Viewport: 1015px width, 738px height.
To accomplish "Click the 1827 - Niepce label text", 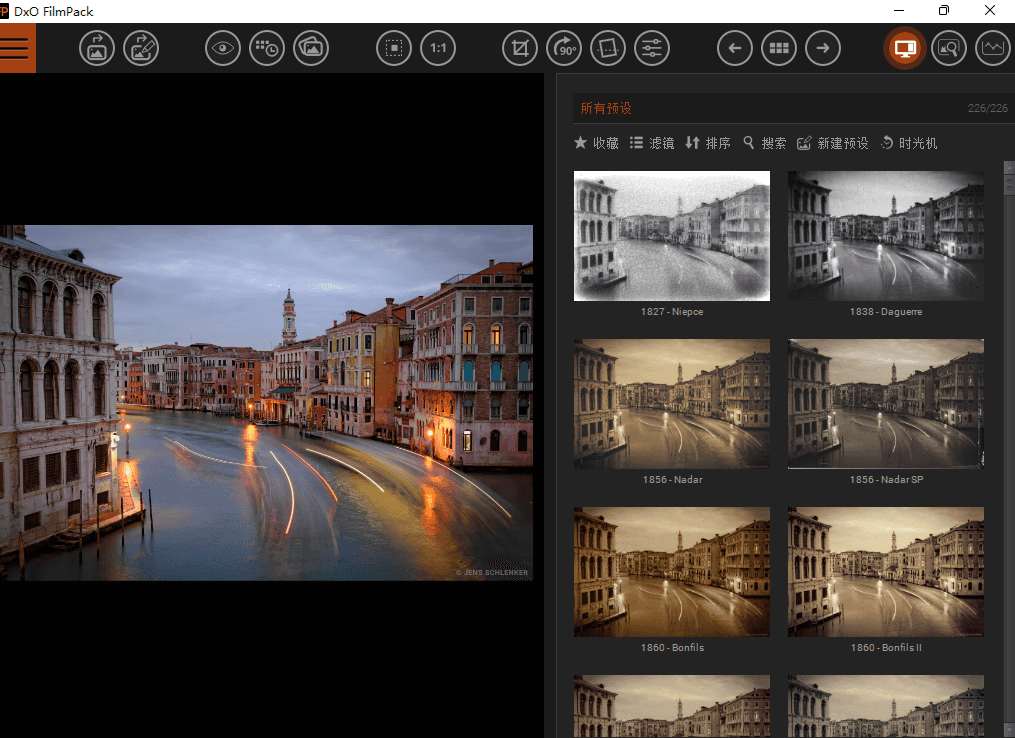I will click(672, 311).
